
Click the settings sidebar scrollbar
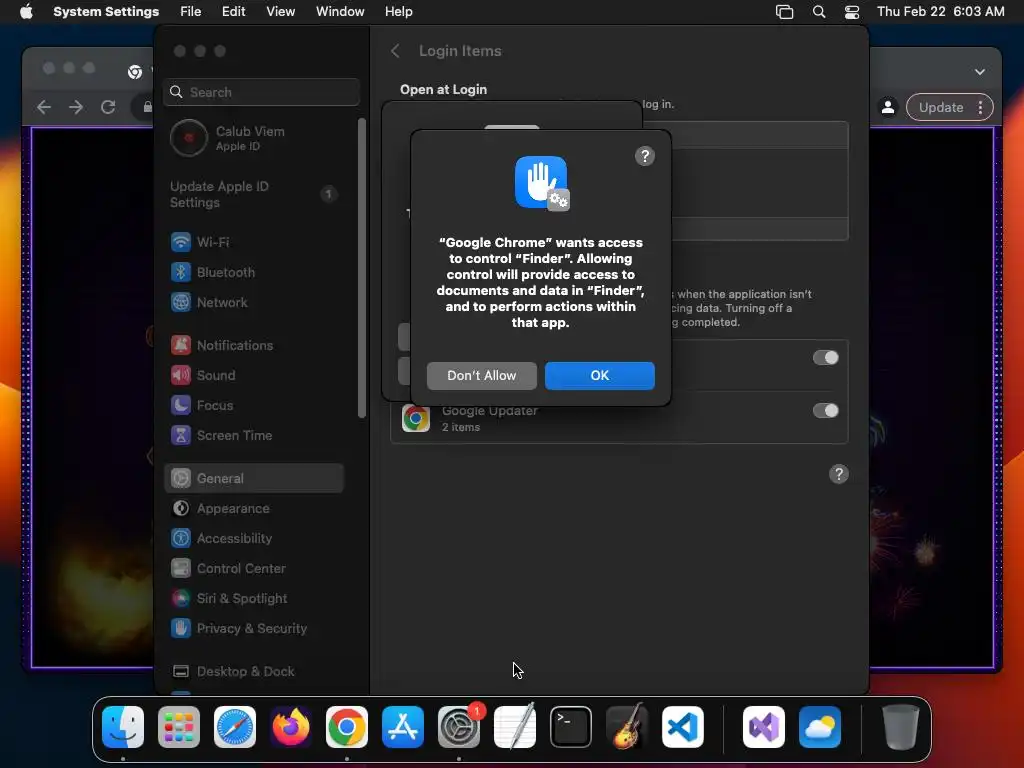coord(362,268)
